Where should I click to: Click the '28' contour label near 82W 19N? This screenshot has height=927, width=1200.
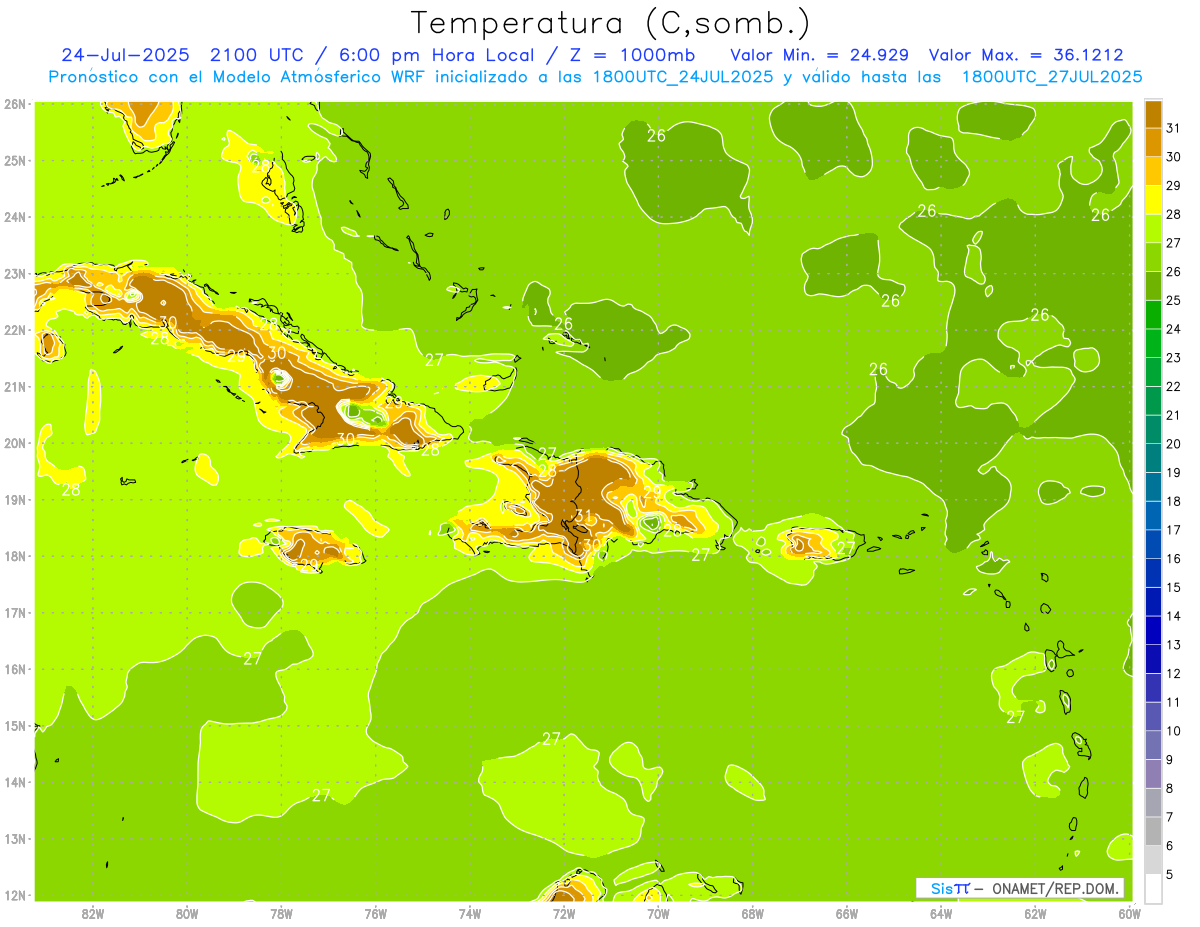click(71, 490)
